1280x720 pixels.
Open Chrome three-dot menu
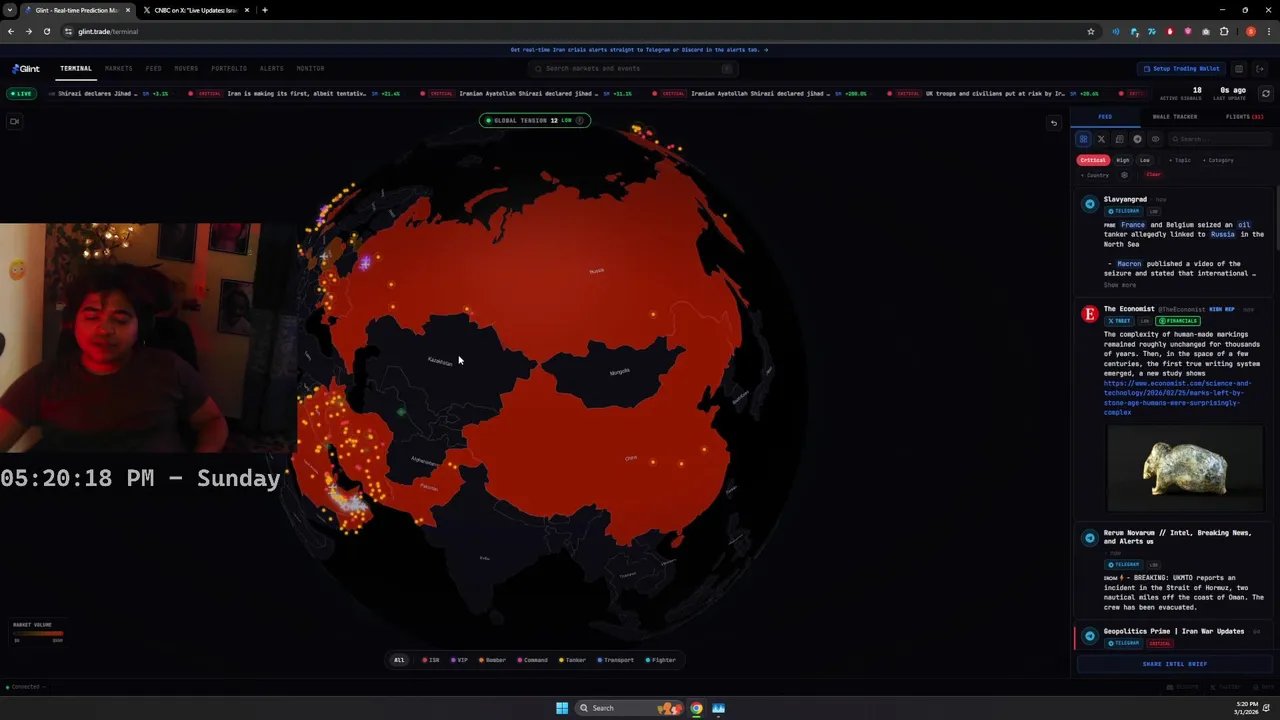coord(1269,31)
